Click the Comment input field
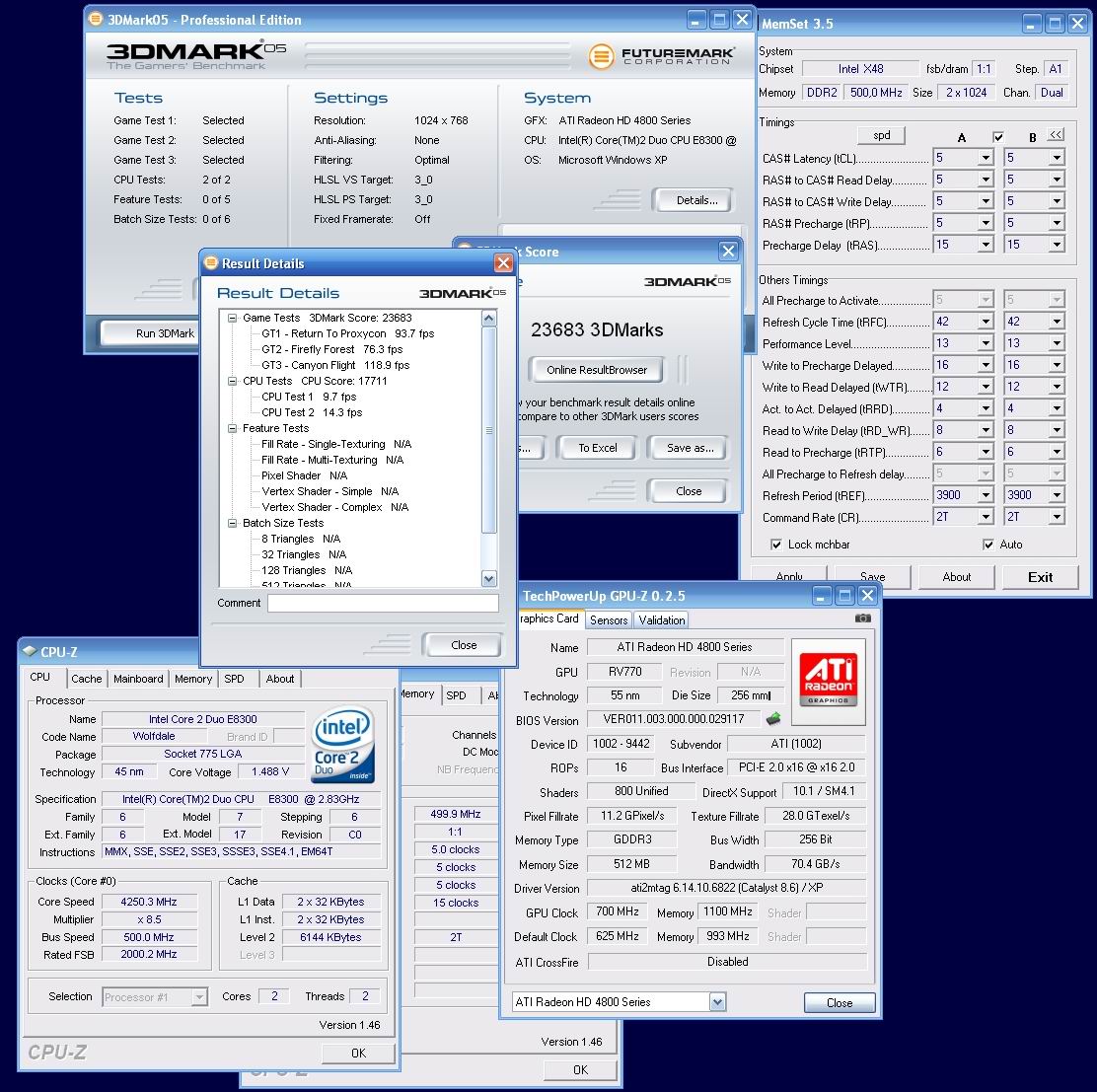1097x1092 pixels. click(383, 603)
